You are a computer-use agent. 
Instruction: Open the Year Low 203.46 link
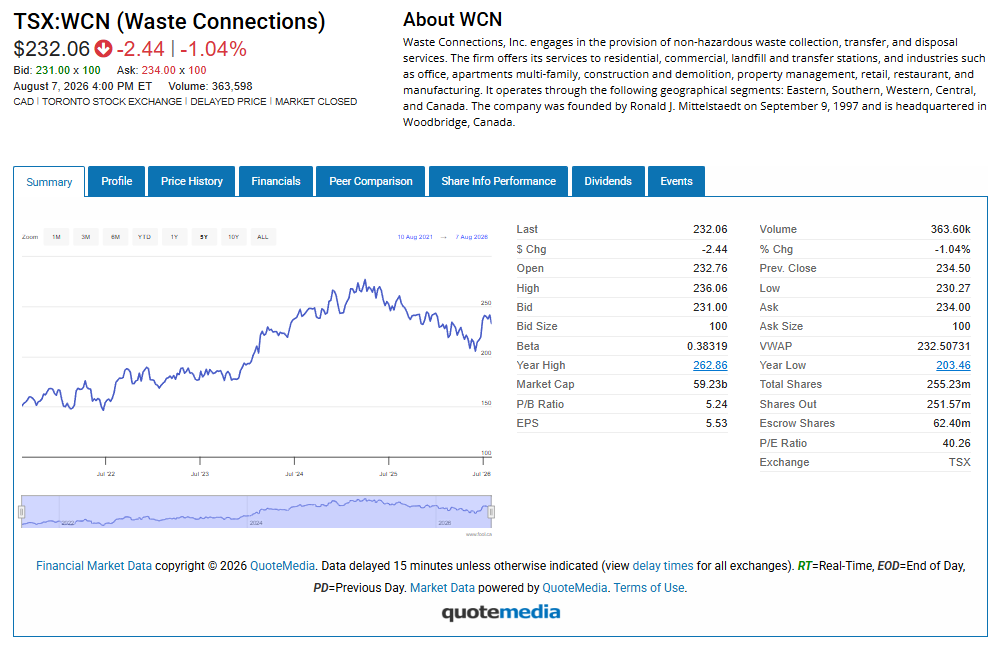click(x=953, y=366)
